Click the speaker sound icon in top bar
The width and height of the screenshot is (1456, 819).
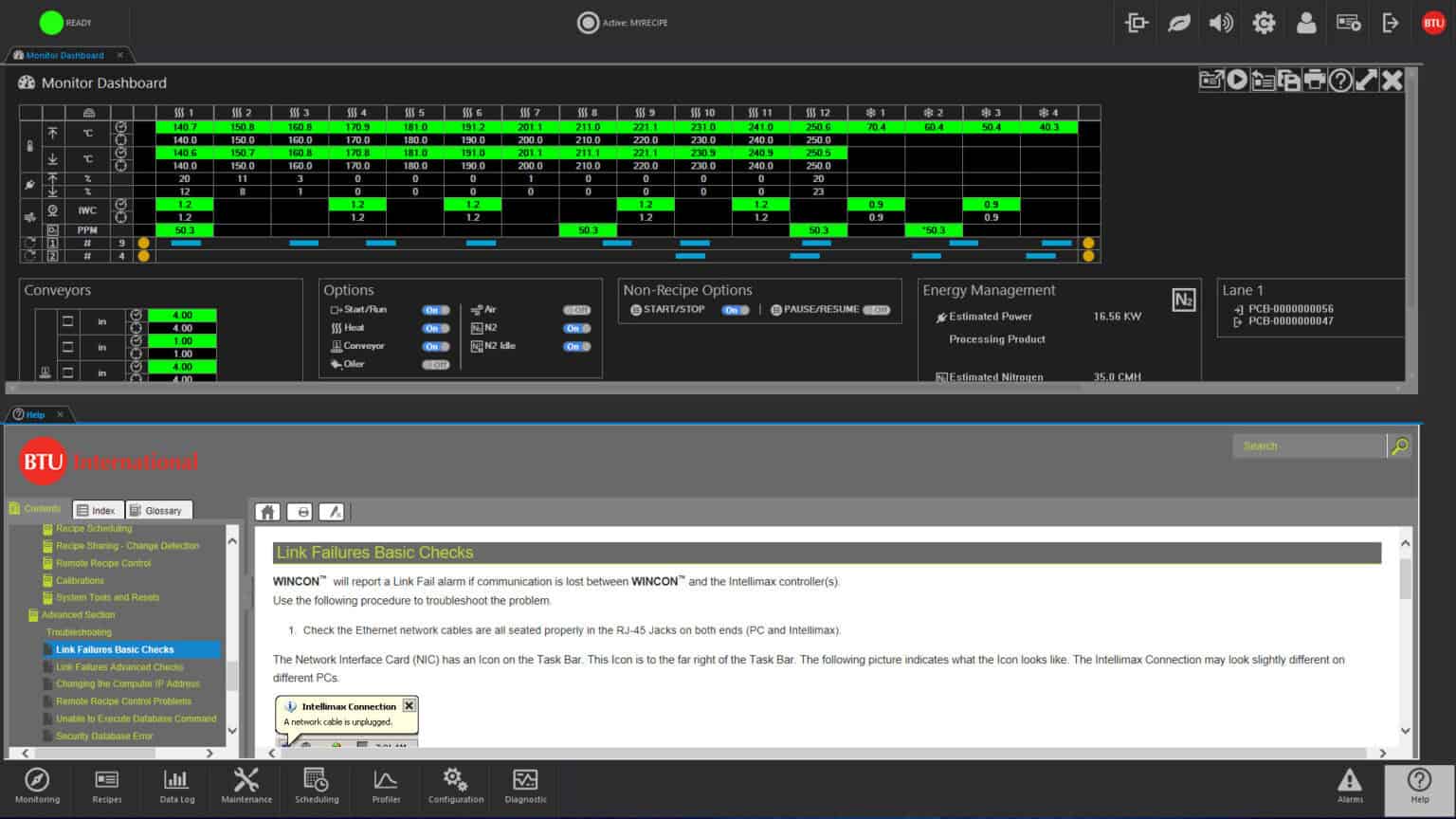coord(1221,23)
